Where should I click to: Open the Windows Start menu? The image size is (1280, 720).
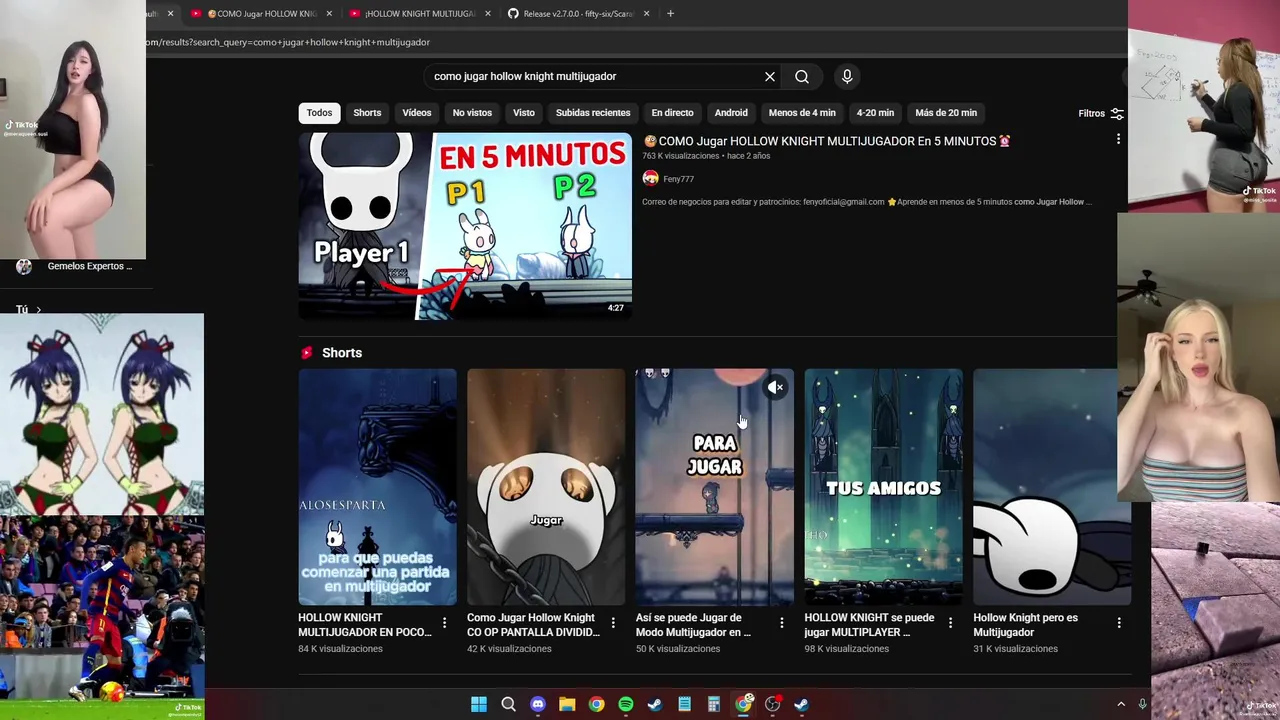479,704
